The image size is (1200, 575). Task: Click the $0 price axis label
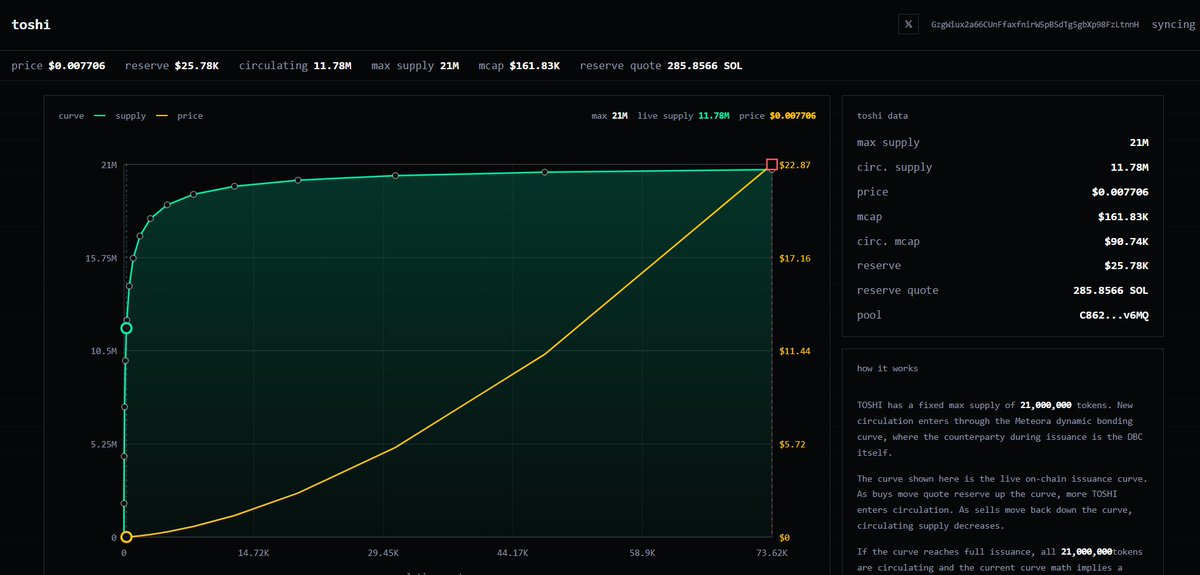pyautogui.click(x=786, y=537)
